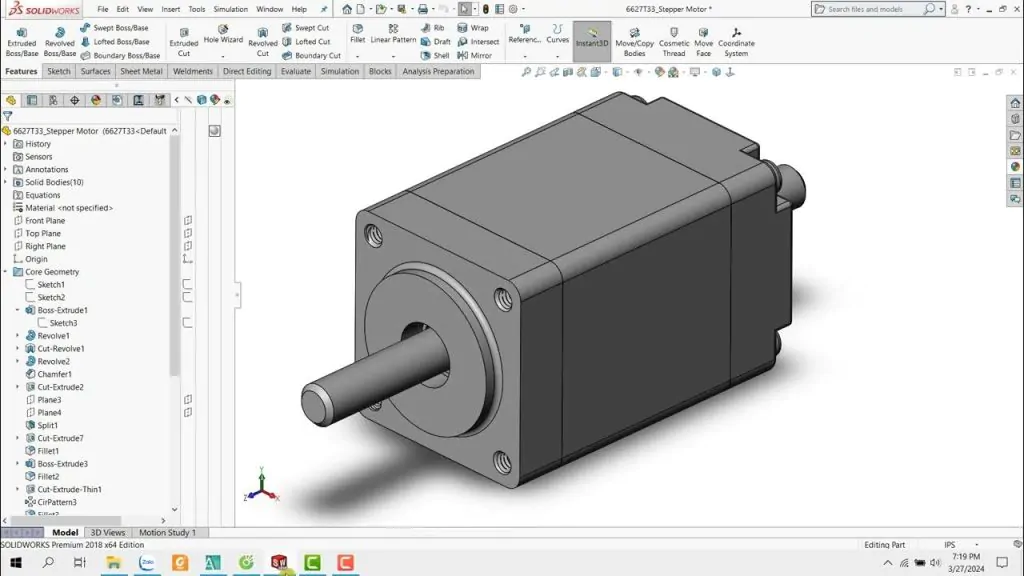Collapse the Boss-Extrude1 feature

[x=18, y=310]
